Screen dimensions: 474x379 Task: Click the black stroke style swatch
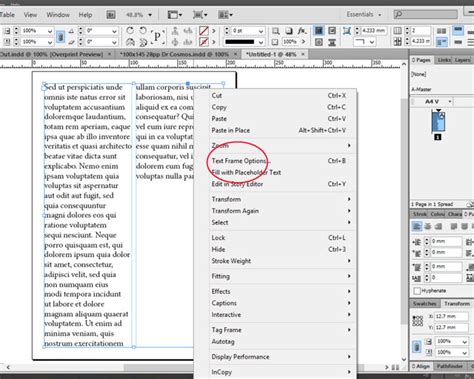tap(239, 42)
